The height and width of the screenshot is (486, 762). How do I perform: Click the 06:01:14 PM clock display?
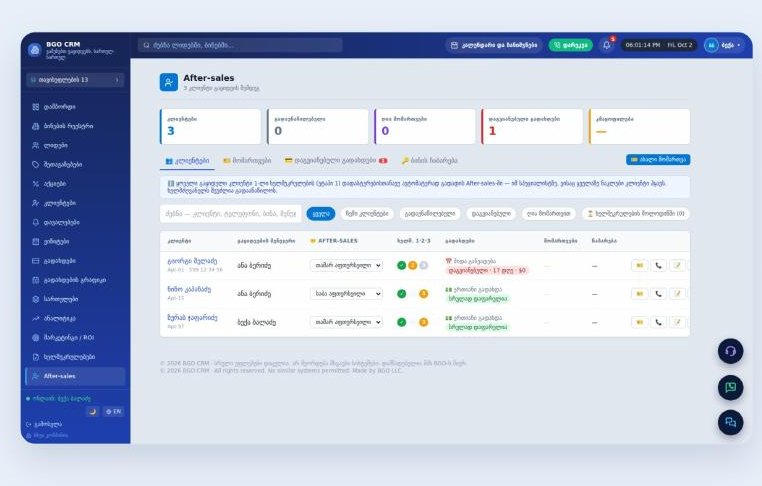pyautogui.click(x=658, y=45)
